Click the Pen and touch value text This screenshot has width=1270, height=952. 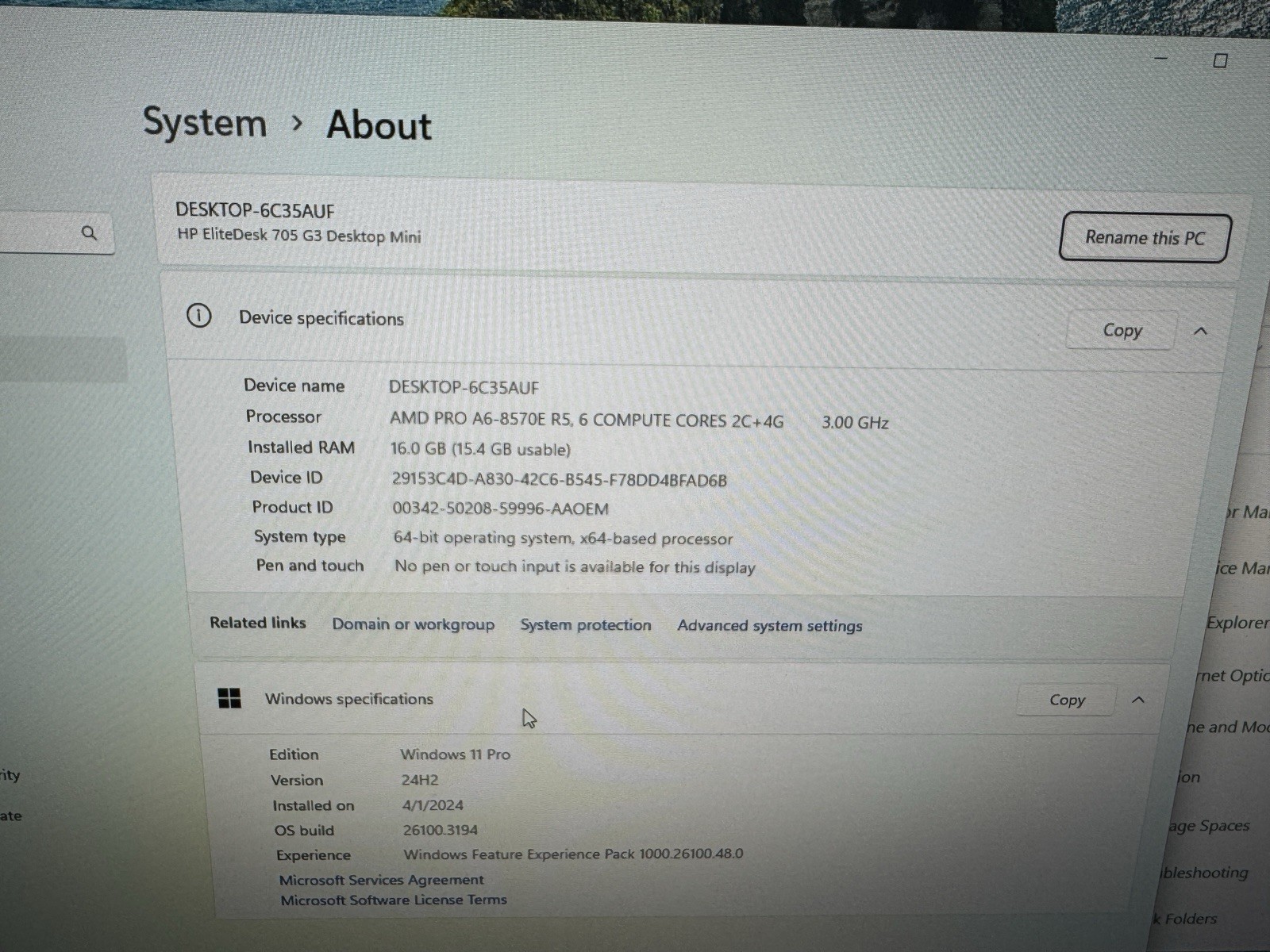click(575, 566)
